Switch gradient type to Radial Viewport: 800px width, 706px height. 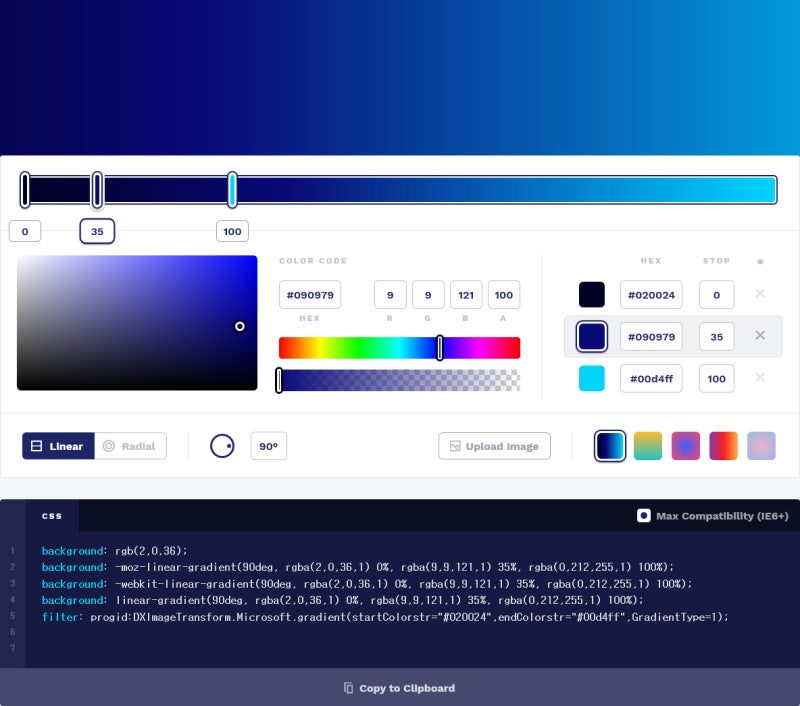click(x=130, y=446)
